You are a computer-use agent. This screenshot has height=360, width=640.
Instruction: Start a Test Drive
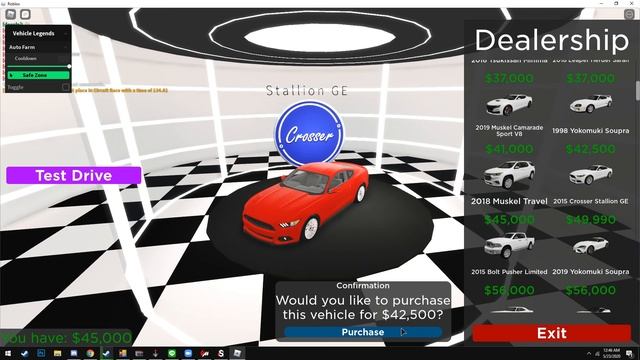[73, 175]
